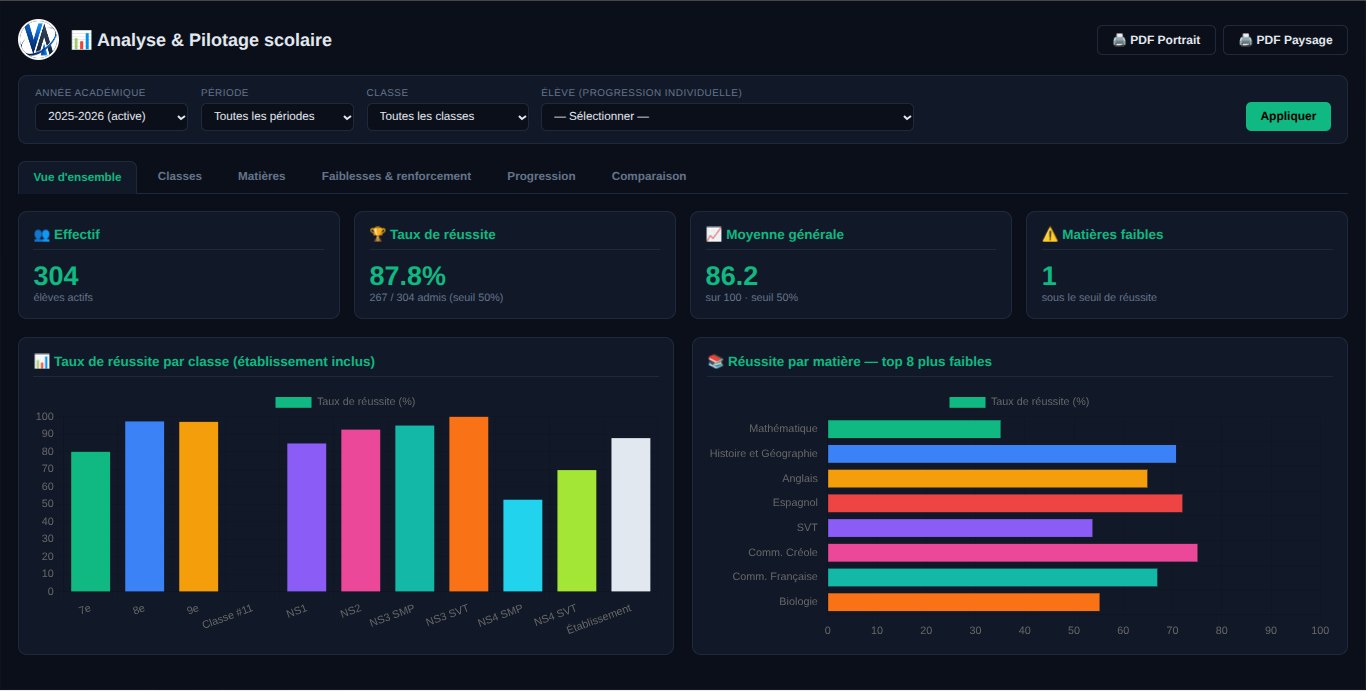This screenshot has width=1366, height=691.
Task: Click the chart icon on Moyenne générale
Action: pyautogui.click(x=713, y=235)
